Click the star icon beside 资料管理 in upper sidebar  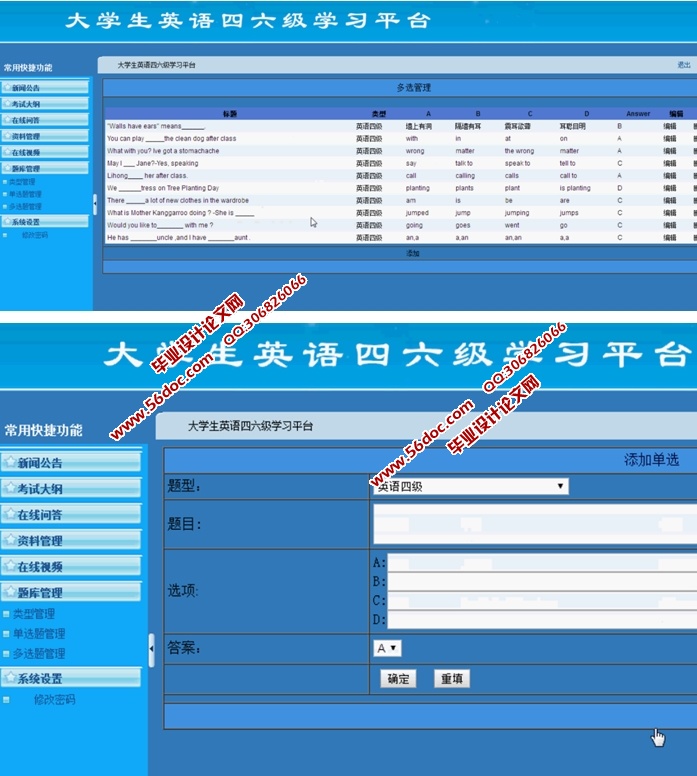(x=7, y=136)
